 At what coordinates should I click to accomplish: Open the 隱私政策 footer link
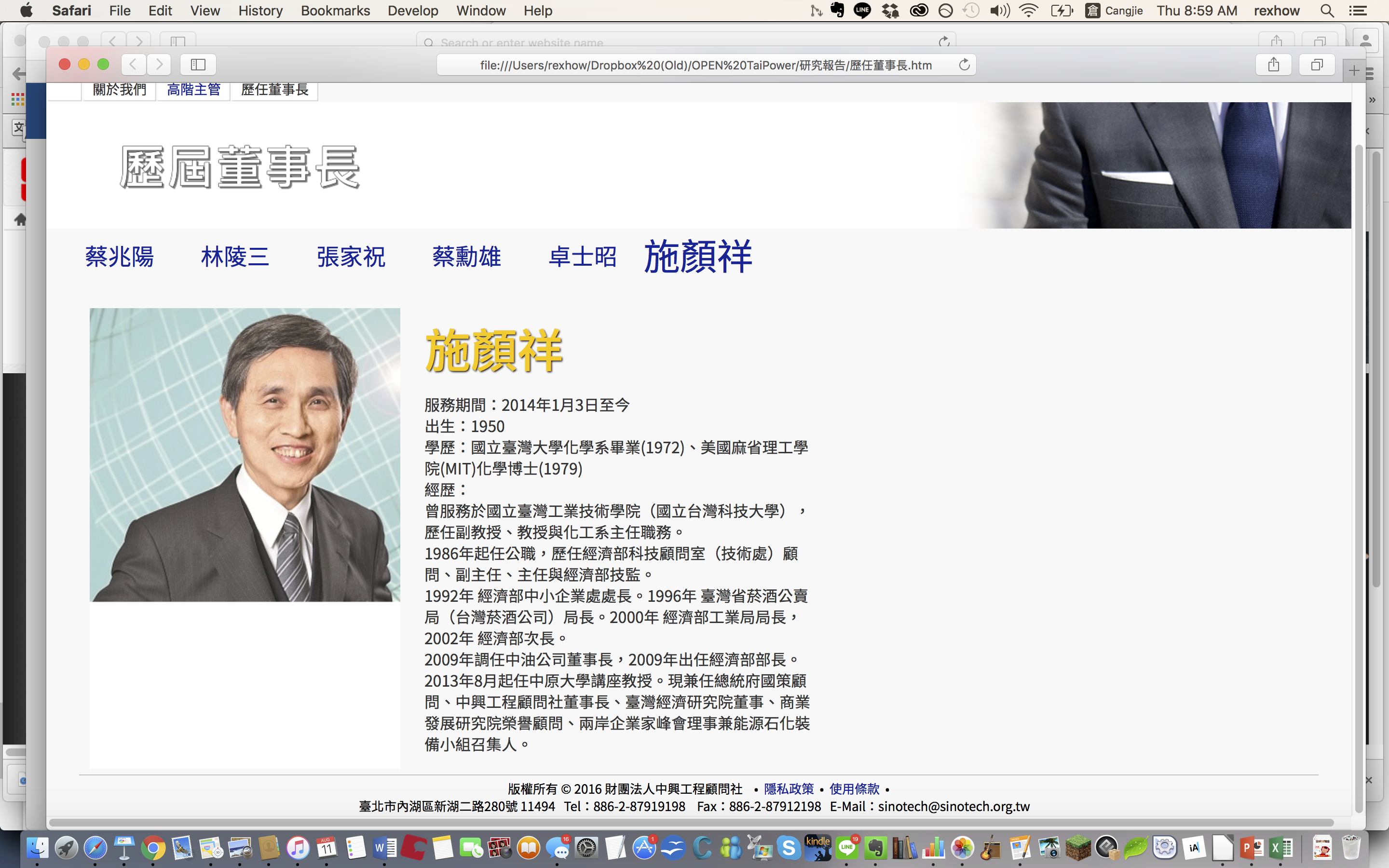(x=789, y=789)
